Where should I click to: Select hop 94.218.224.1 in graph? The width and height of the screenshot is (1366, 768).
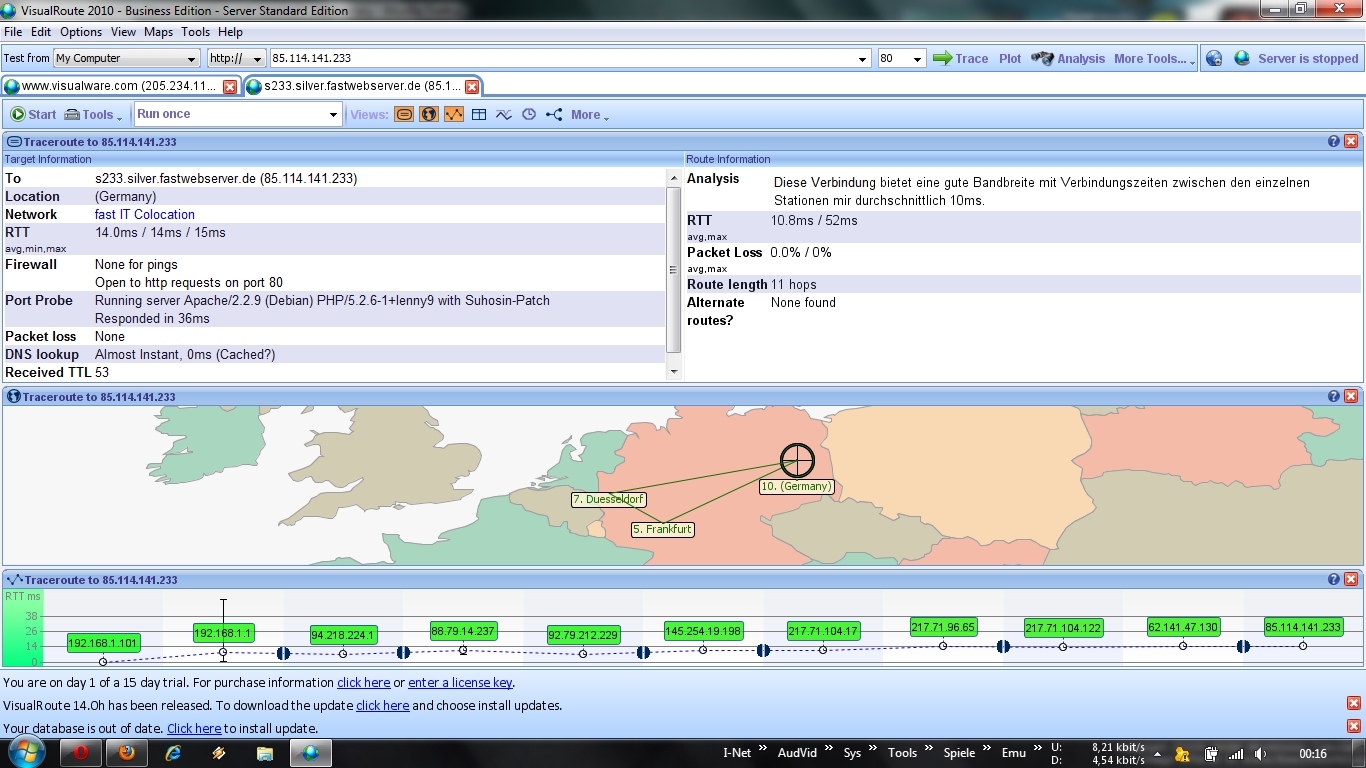click(343, 635)
